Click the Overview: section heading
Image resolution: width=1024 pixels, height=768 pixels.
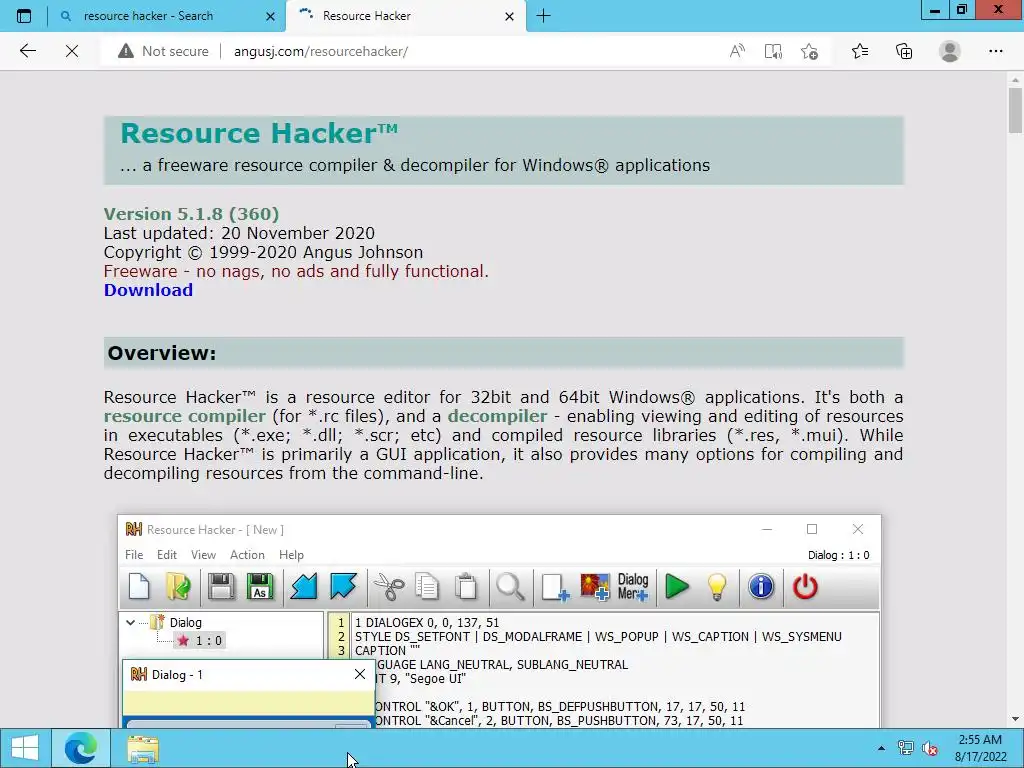[161, 353]
